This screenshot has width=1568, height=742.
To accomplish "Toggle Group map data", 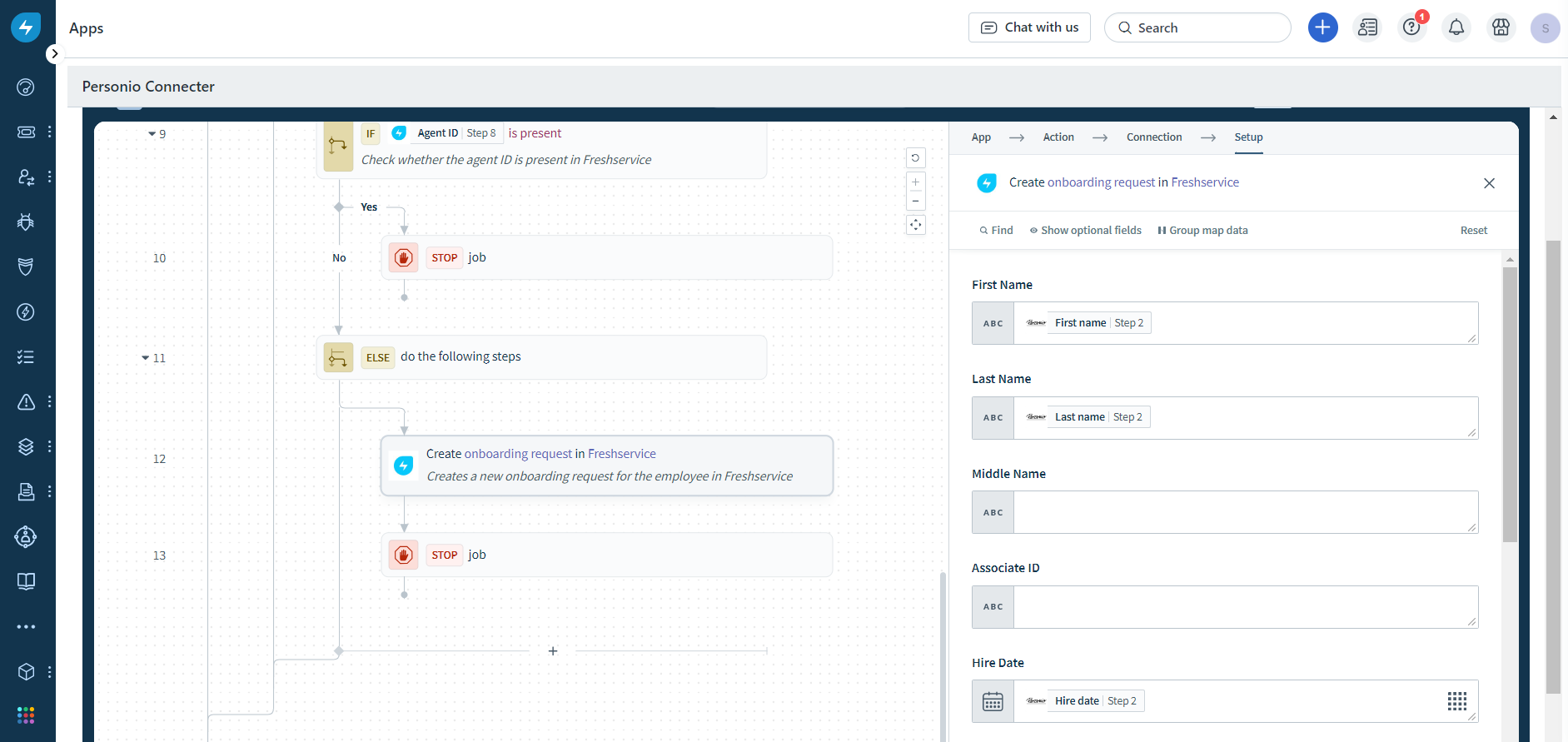I will click(x=1202, y=231).
